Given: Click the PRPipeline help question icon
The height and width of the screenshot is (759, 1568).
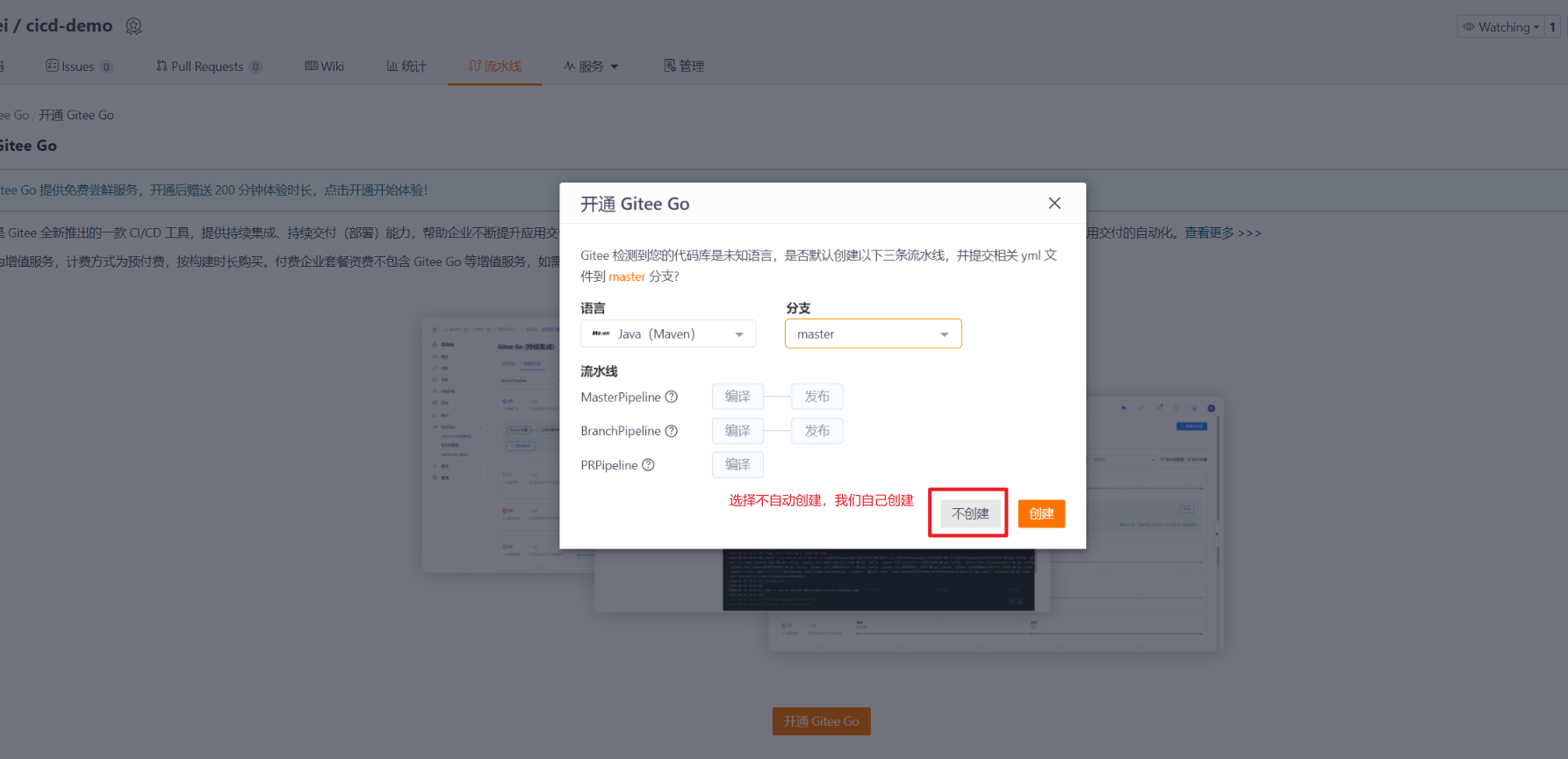Looking at the screenshot, I should [x=649, y=465].
